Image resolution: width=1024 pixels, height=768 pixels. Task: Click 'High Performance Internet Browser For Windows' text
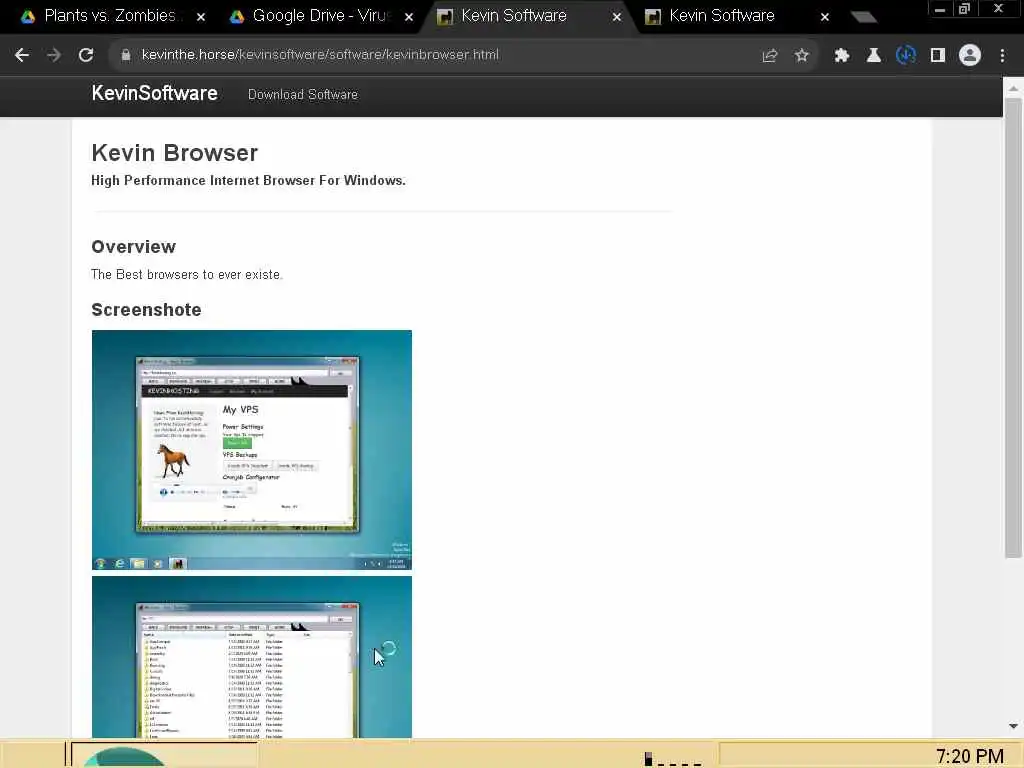click(x=248, y=181)
